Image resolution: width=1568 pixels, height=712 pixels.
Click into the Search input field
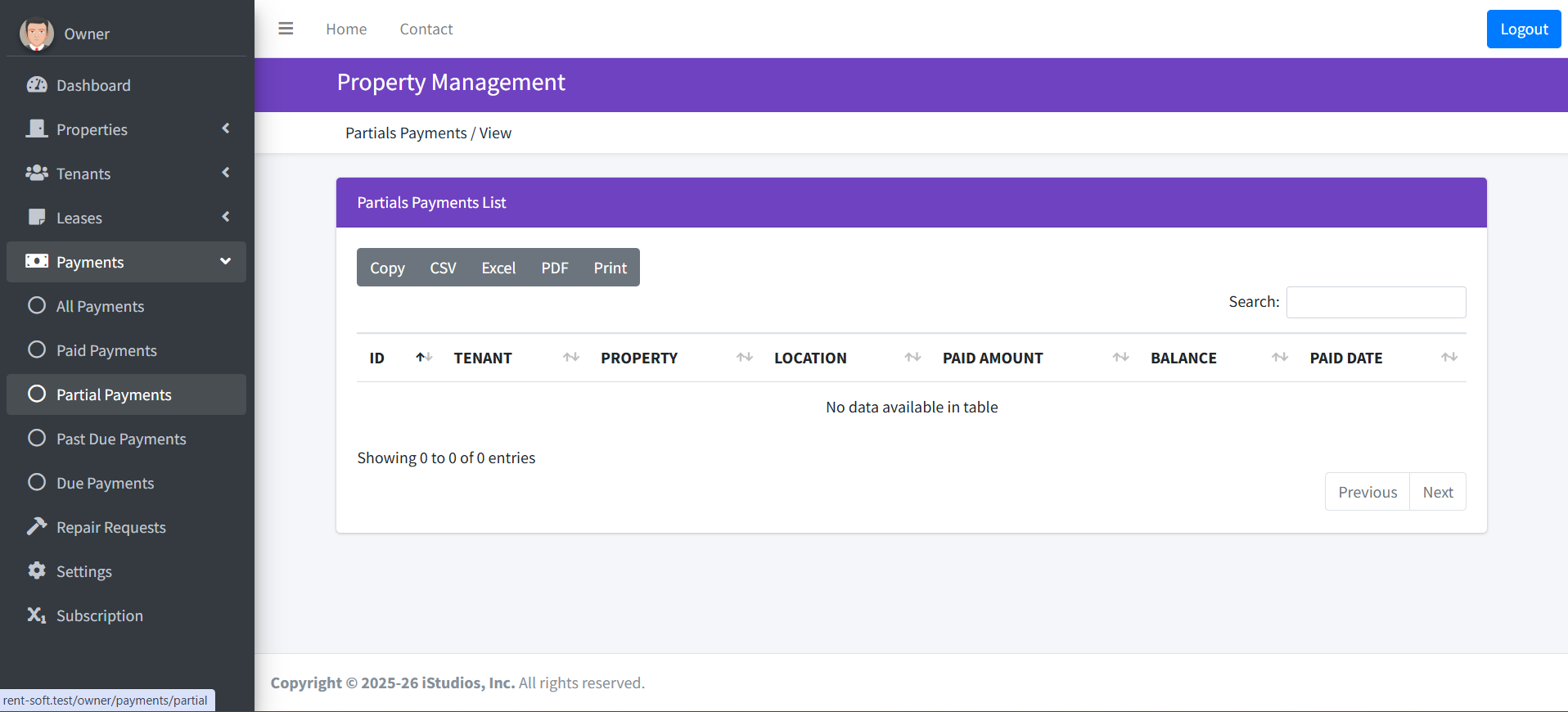tap(1376, 302)
